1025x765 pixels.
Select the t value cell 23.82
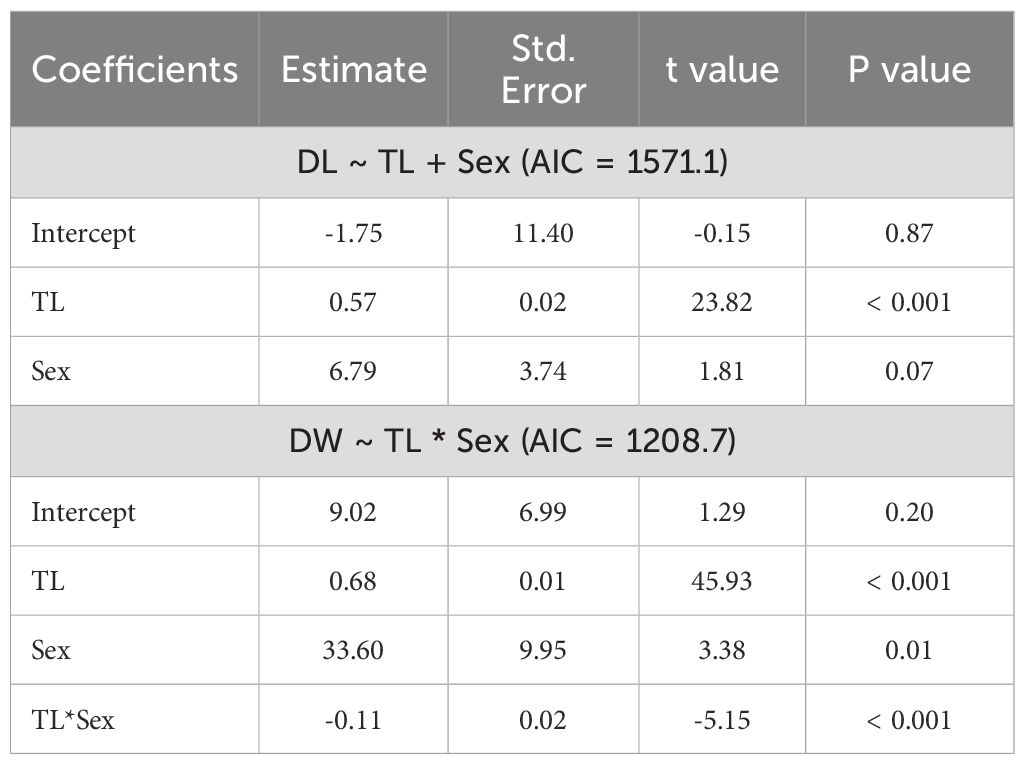[723, 302]
